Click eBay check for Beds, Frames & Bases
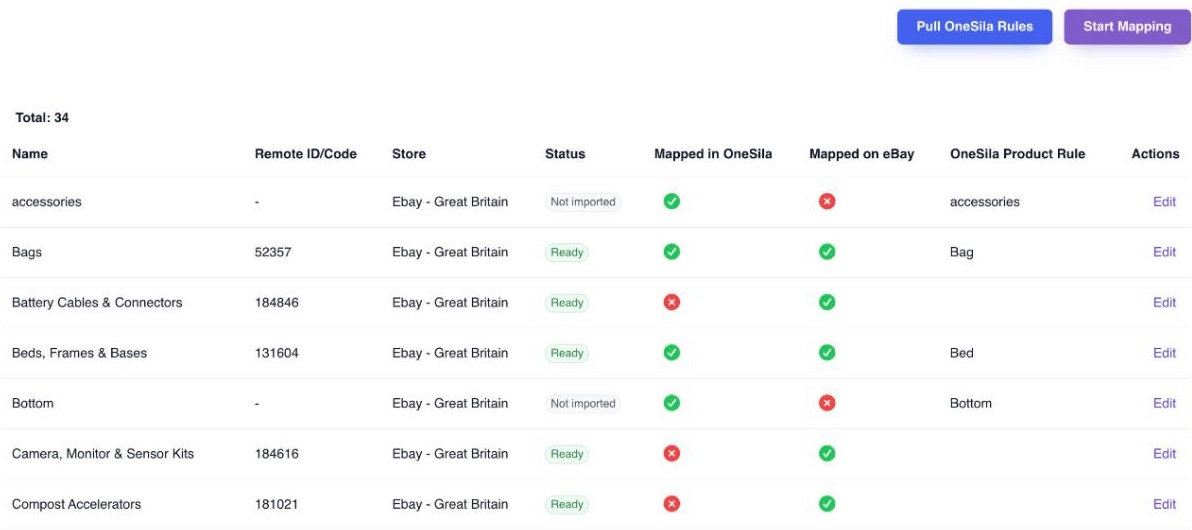This screenshot has height=530, width=1192. pos(827,353)
